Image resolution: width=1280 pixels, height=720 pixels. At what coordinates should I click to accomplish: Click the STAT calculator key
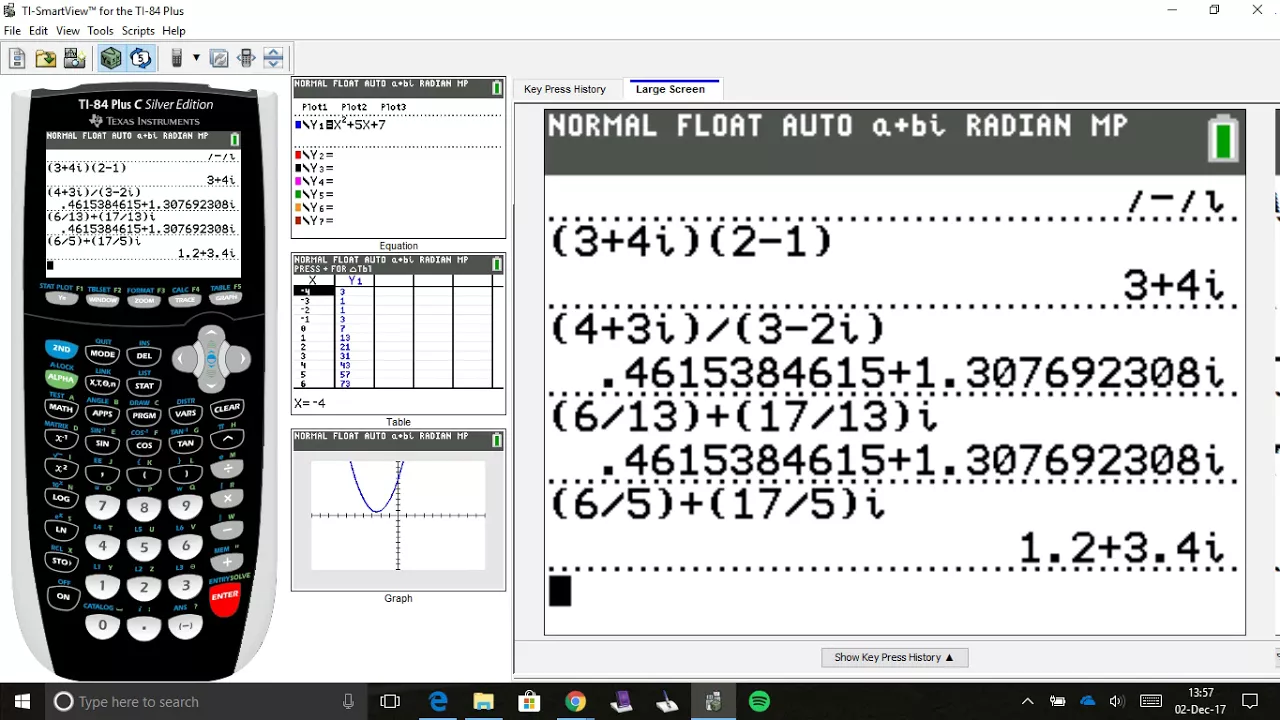click(x=144, y=385)
